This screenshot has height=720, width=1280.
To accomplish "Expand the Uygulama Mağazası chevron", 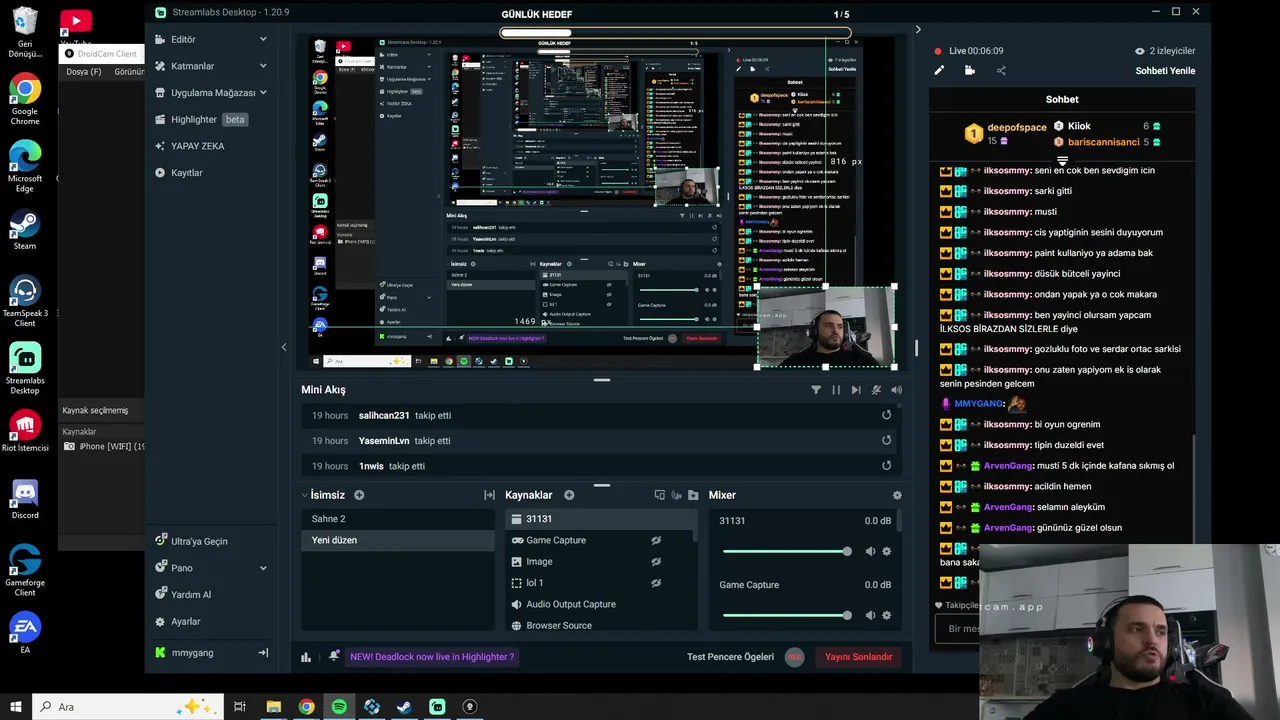I will (263, 93).
